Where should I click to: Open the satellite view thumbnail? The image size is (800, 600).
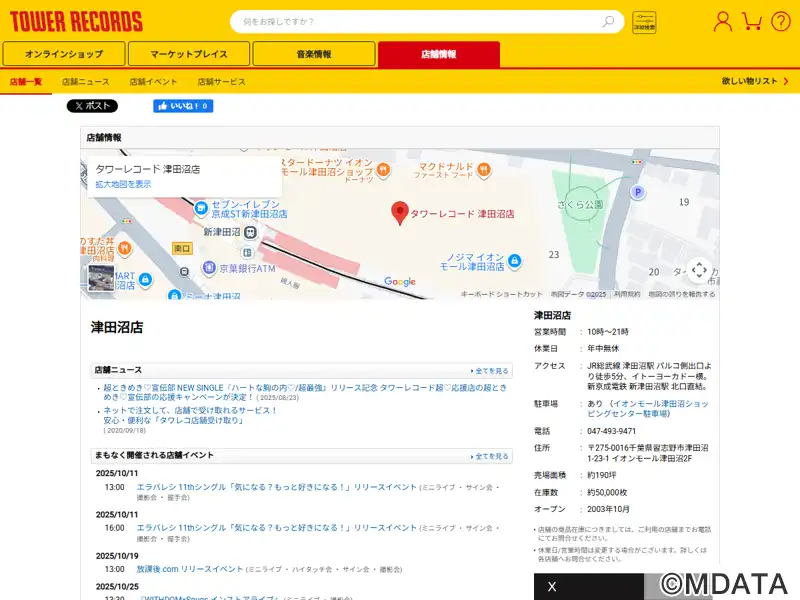tap(101, 278)
